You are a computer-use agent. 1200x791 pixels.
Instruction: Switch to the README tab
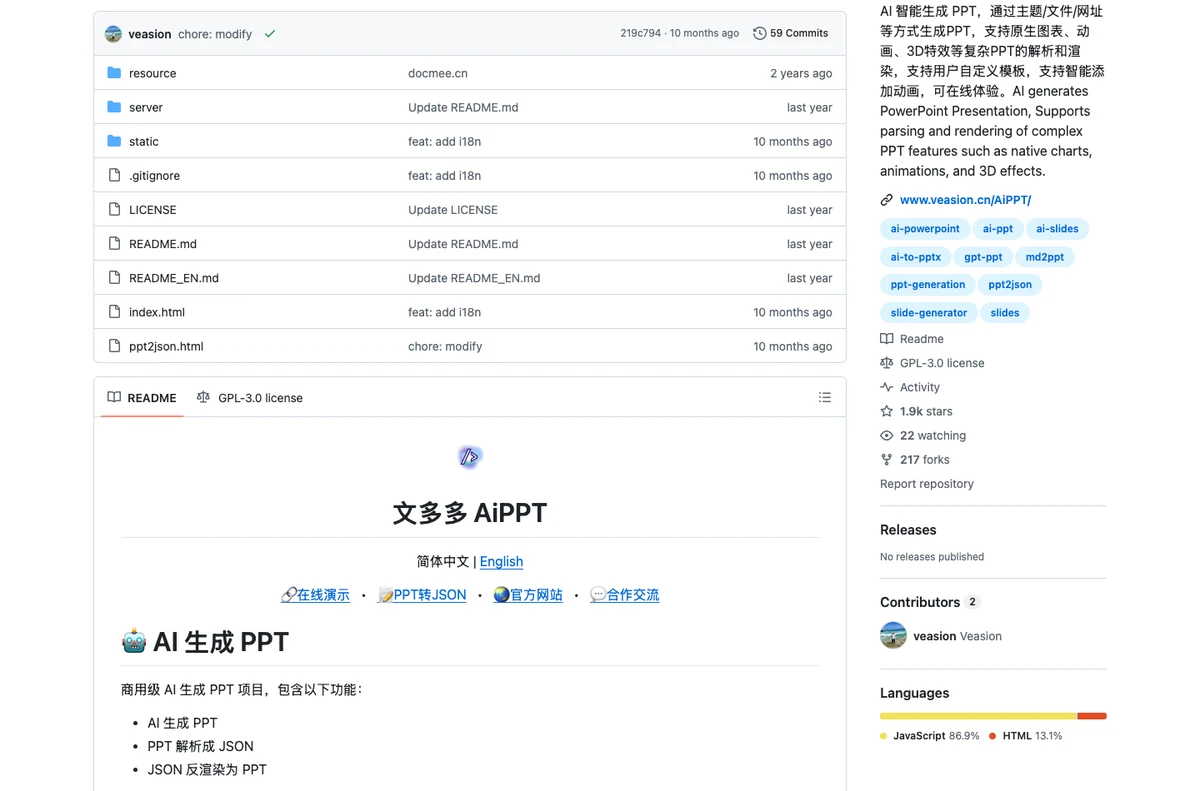pos(142,397)
